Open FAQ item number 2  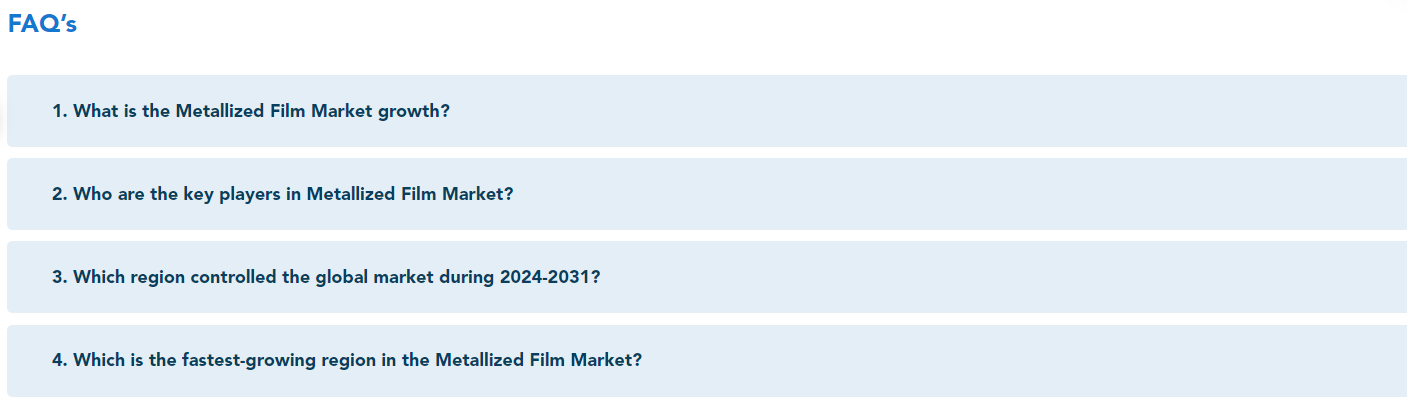click(x=282, y=194)
